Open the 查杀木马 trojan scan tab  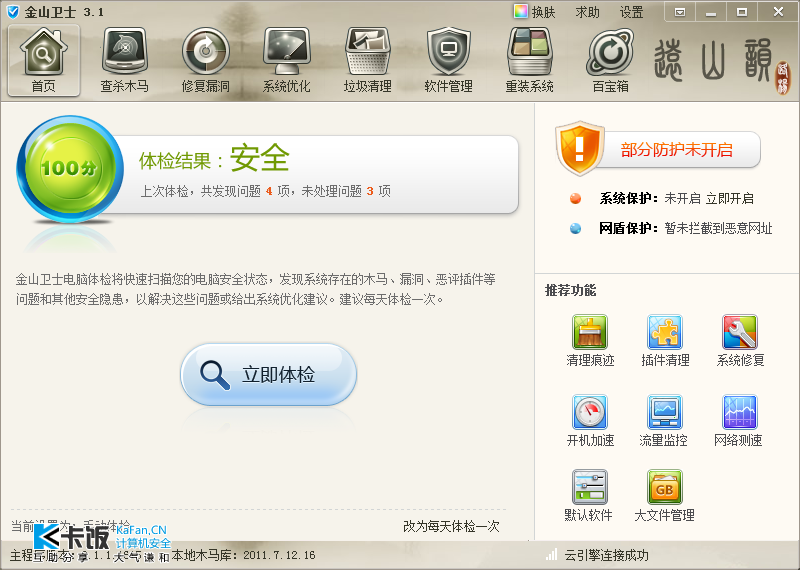pyautogui.click(x=124, y=60)
